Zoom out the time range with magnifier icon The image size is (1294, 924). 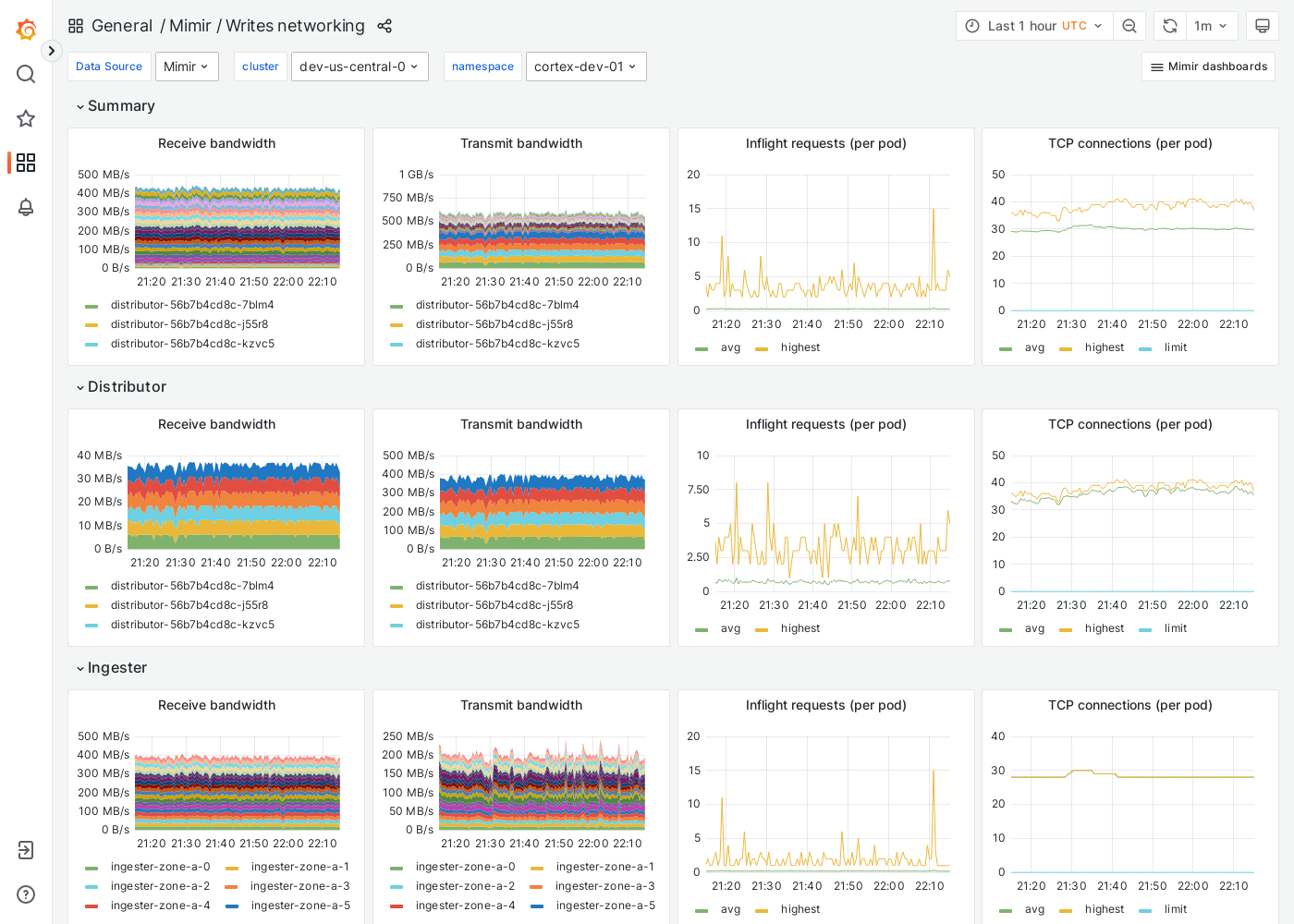coord(1129,26)
